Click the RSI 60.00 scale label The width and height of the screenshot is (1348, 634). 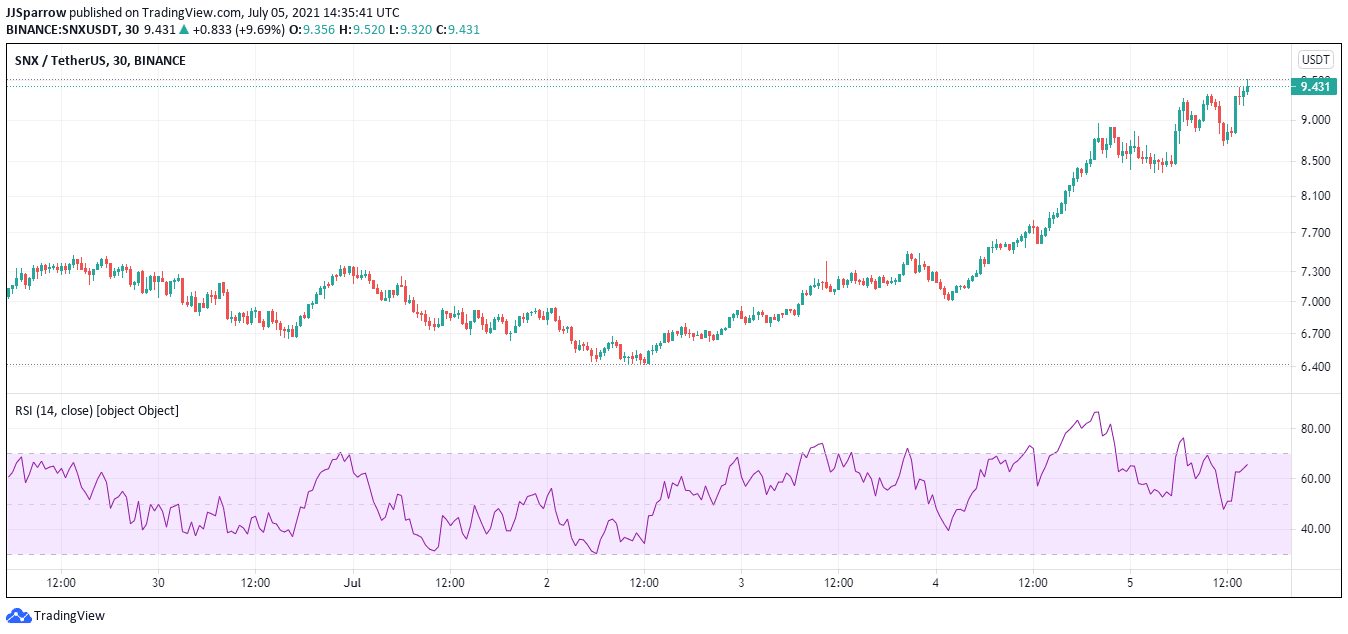click(1314, 479)
